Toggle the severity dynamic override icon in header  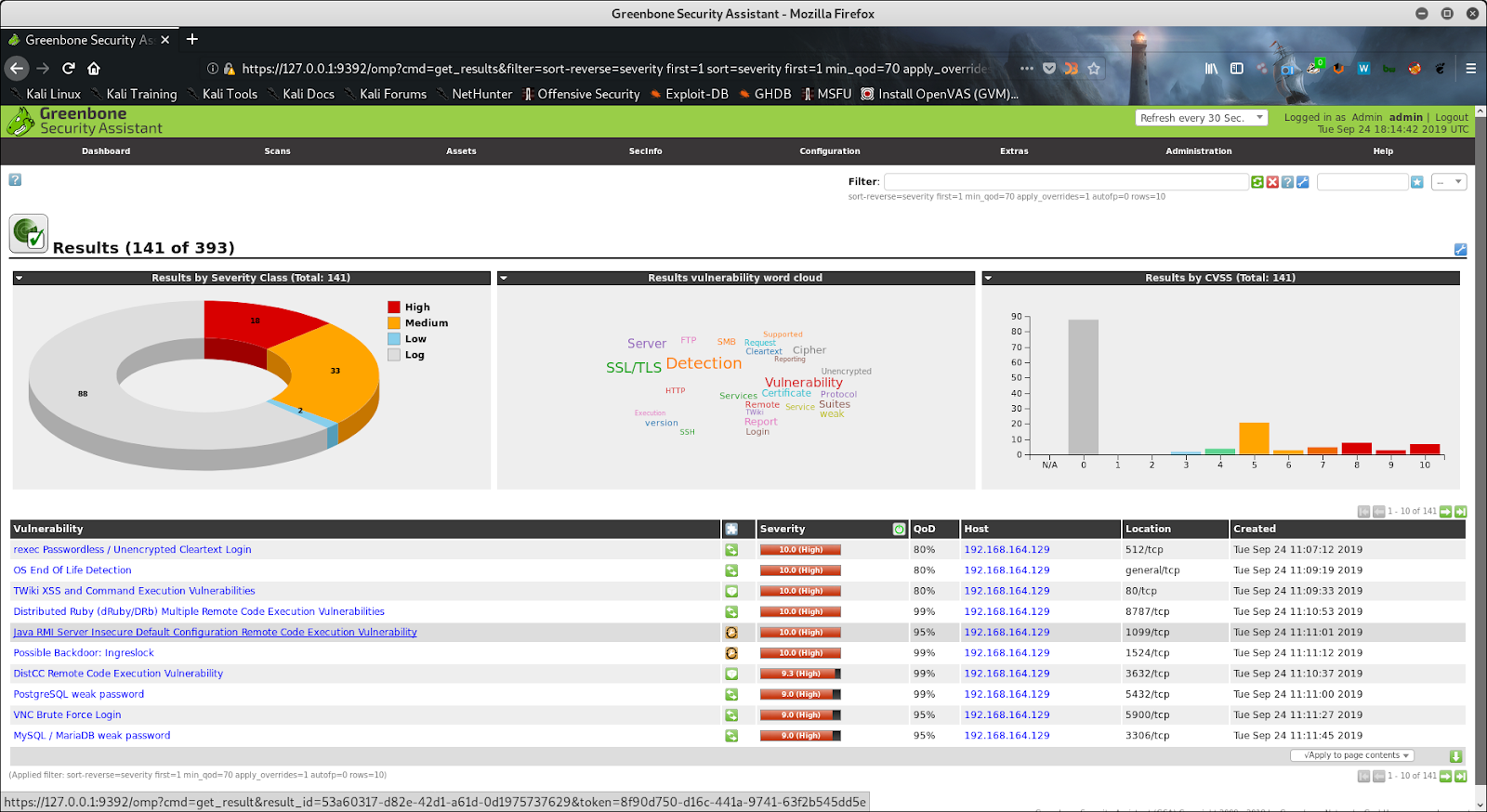pos(899,529)
